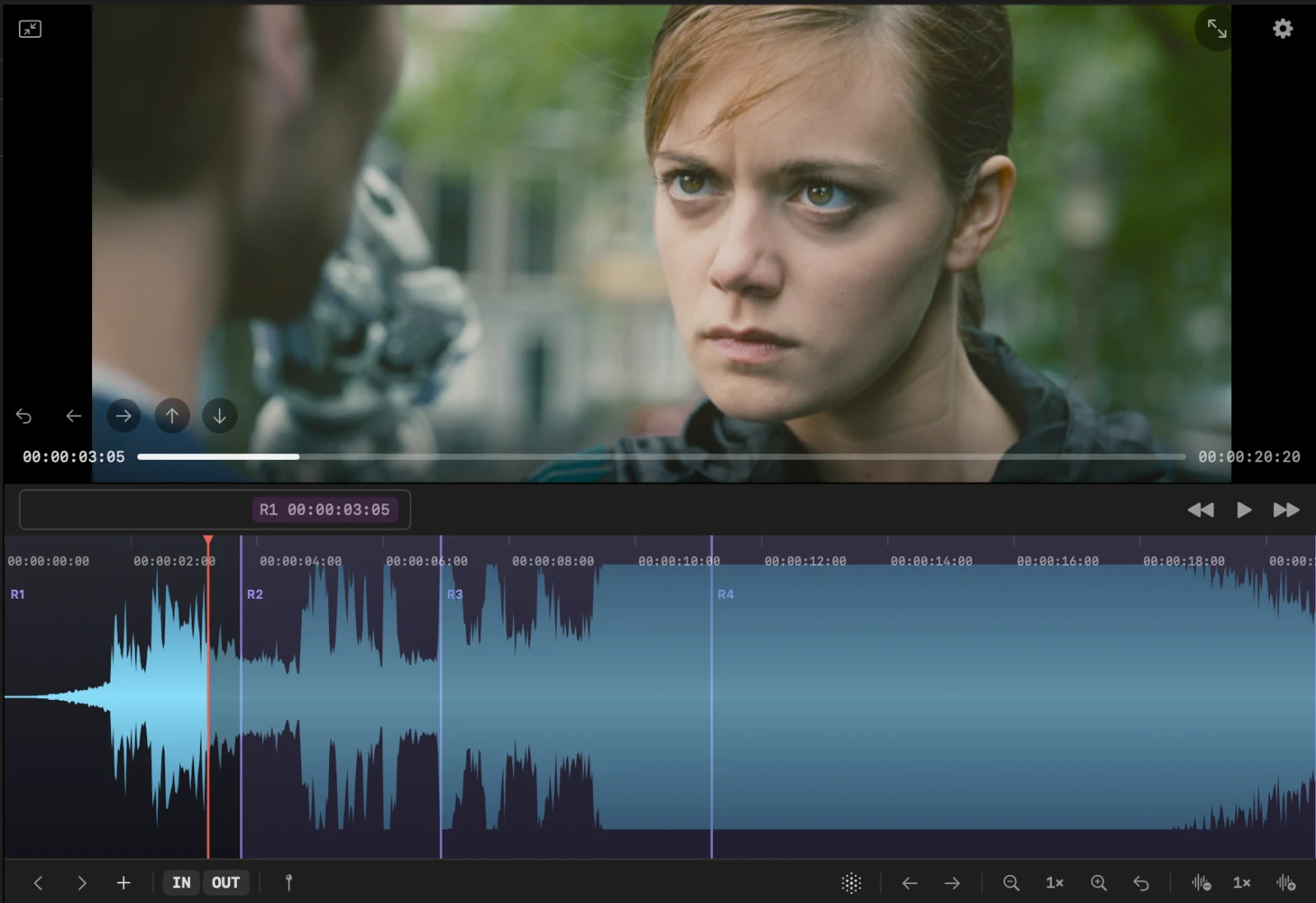This screenshot has width=1316, height=903.
Task: Fast forward with the double-right arrow button
Action: [x=1286, y=510]
